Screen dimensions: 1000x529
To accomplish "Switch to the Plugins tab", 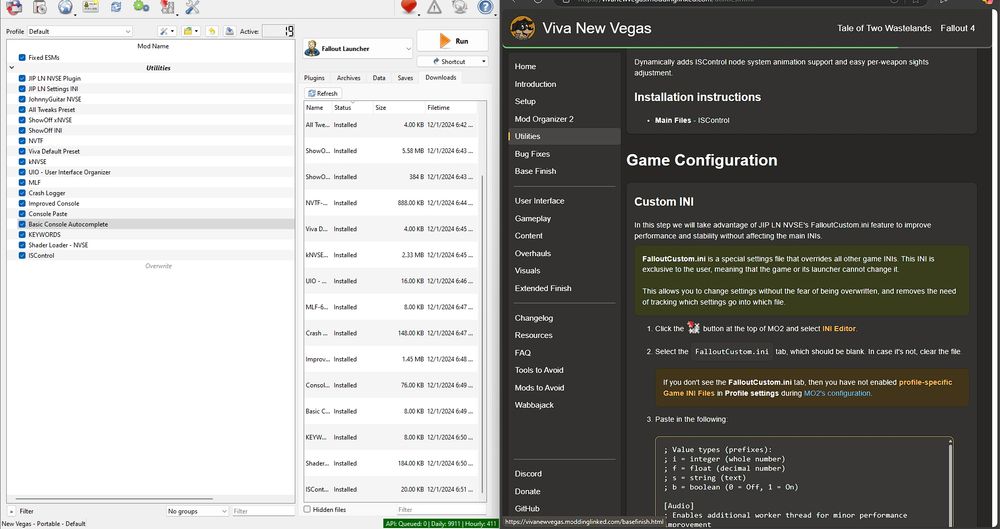I will click(x=314, y=78).
